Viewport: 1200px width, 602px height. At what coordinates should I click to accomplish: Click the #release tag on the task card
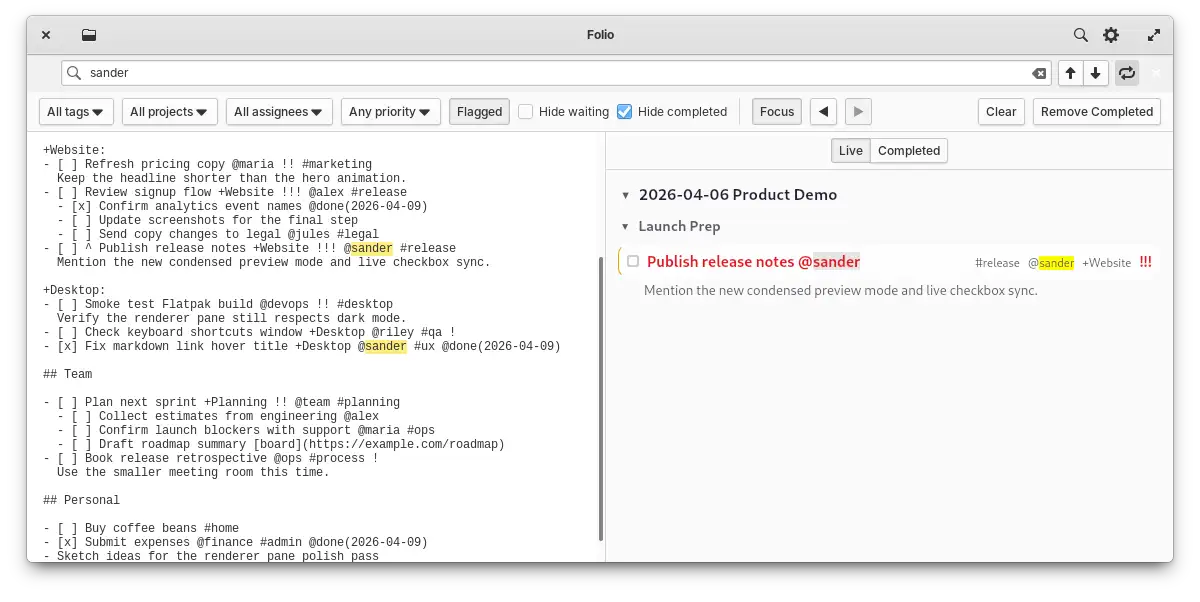[x=997, y=263]
